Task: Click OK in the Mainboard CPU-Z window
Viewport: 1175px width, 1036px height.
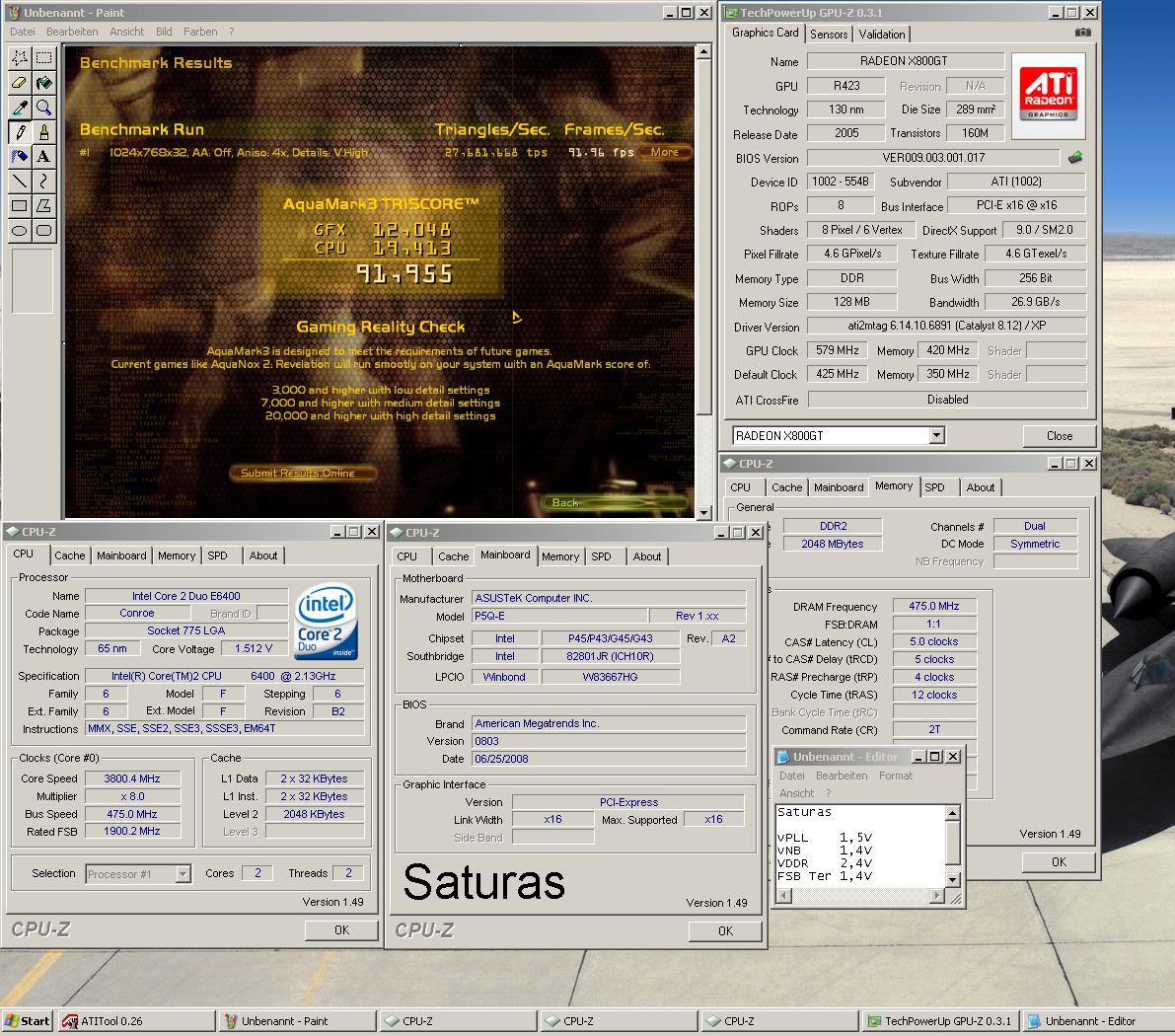Action: coord(725,931)
